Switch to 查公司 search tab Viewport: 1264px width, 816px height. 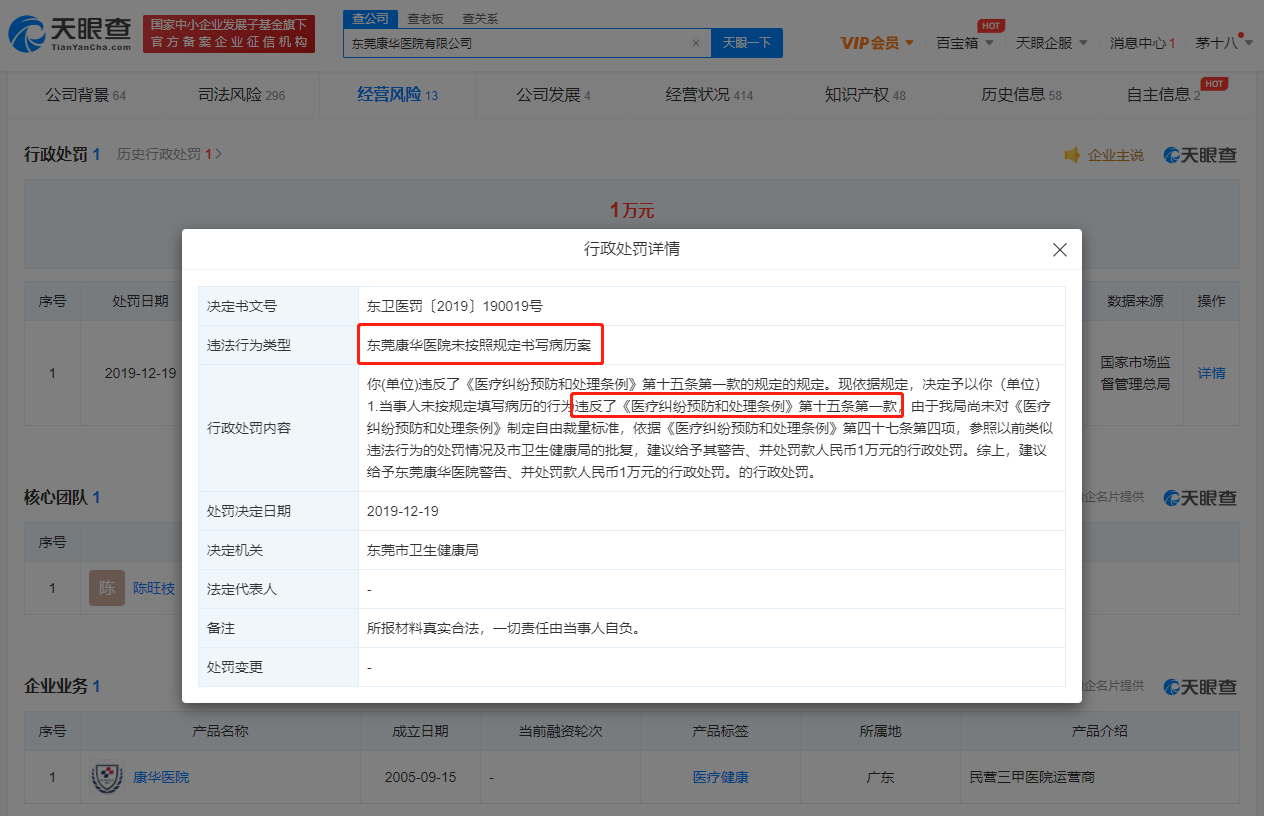tap(370, 18)
